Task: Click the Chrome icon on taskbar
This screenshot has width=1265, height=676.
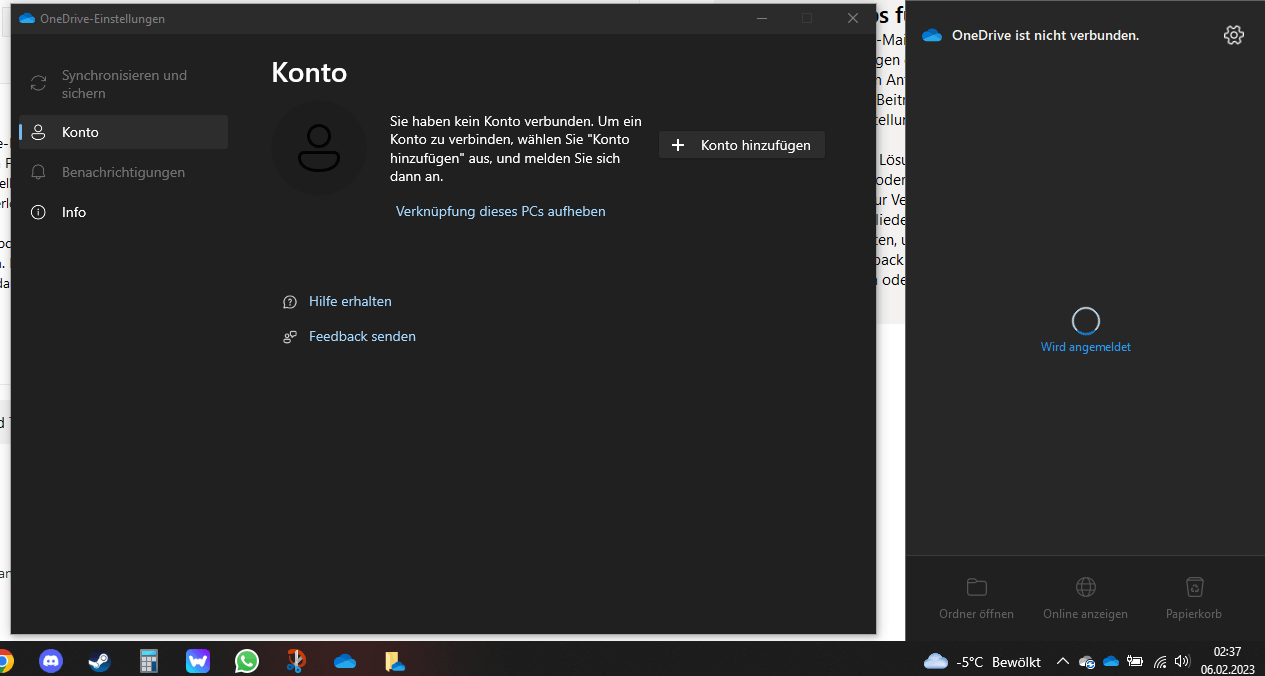Action: 4,661
